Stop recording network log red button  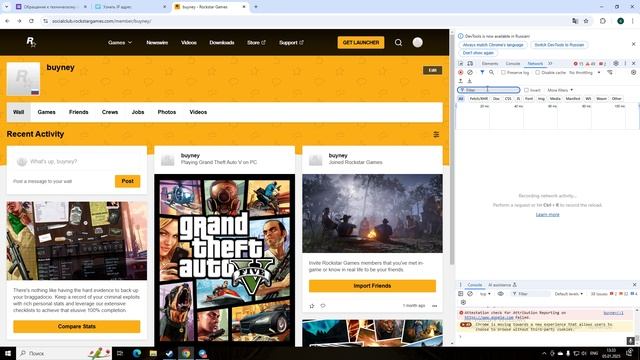tap(461, 72)
